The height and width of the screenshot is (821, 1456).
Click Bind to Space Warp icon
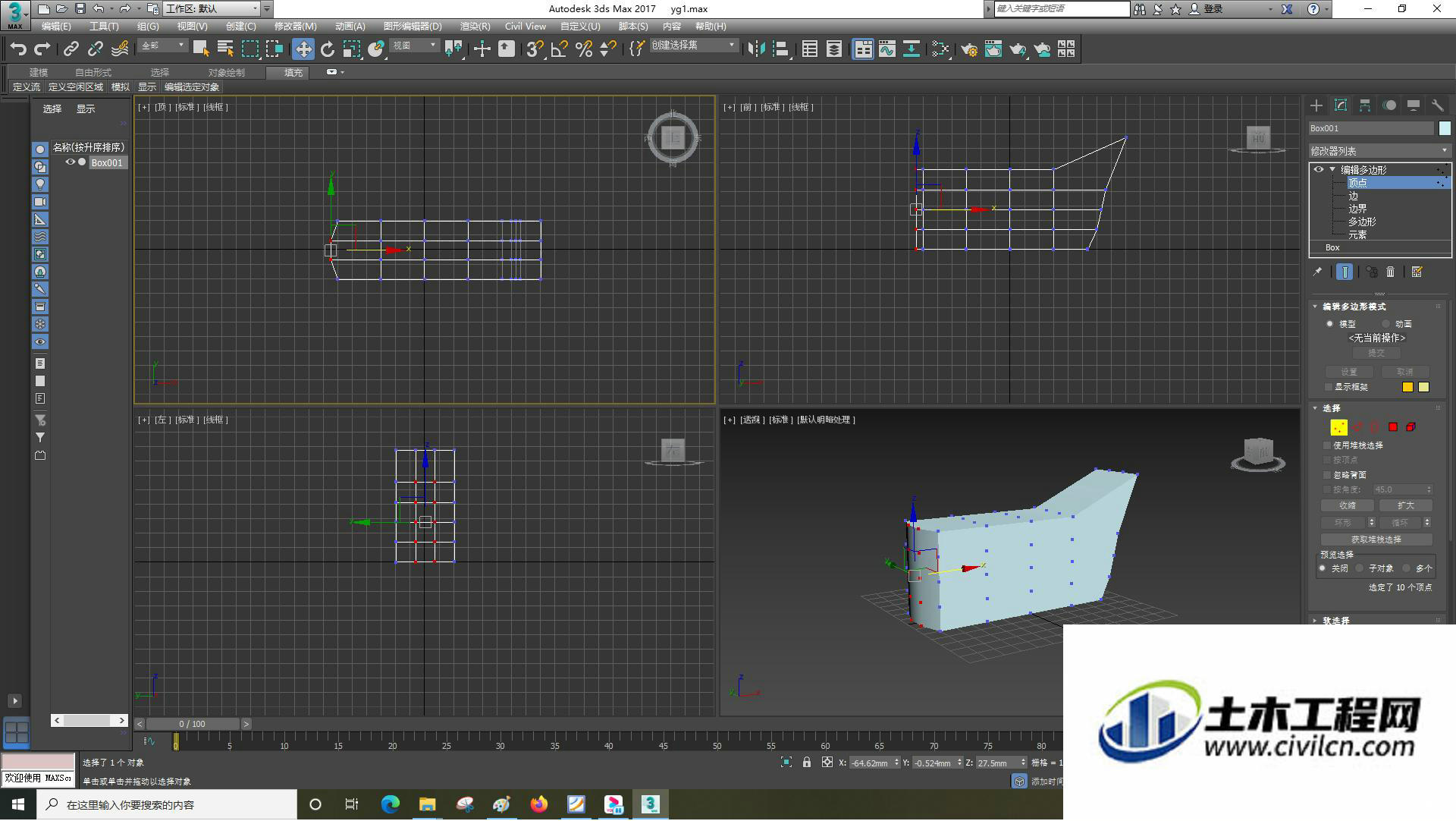tap(120, 49)
